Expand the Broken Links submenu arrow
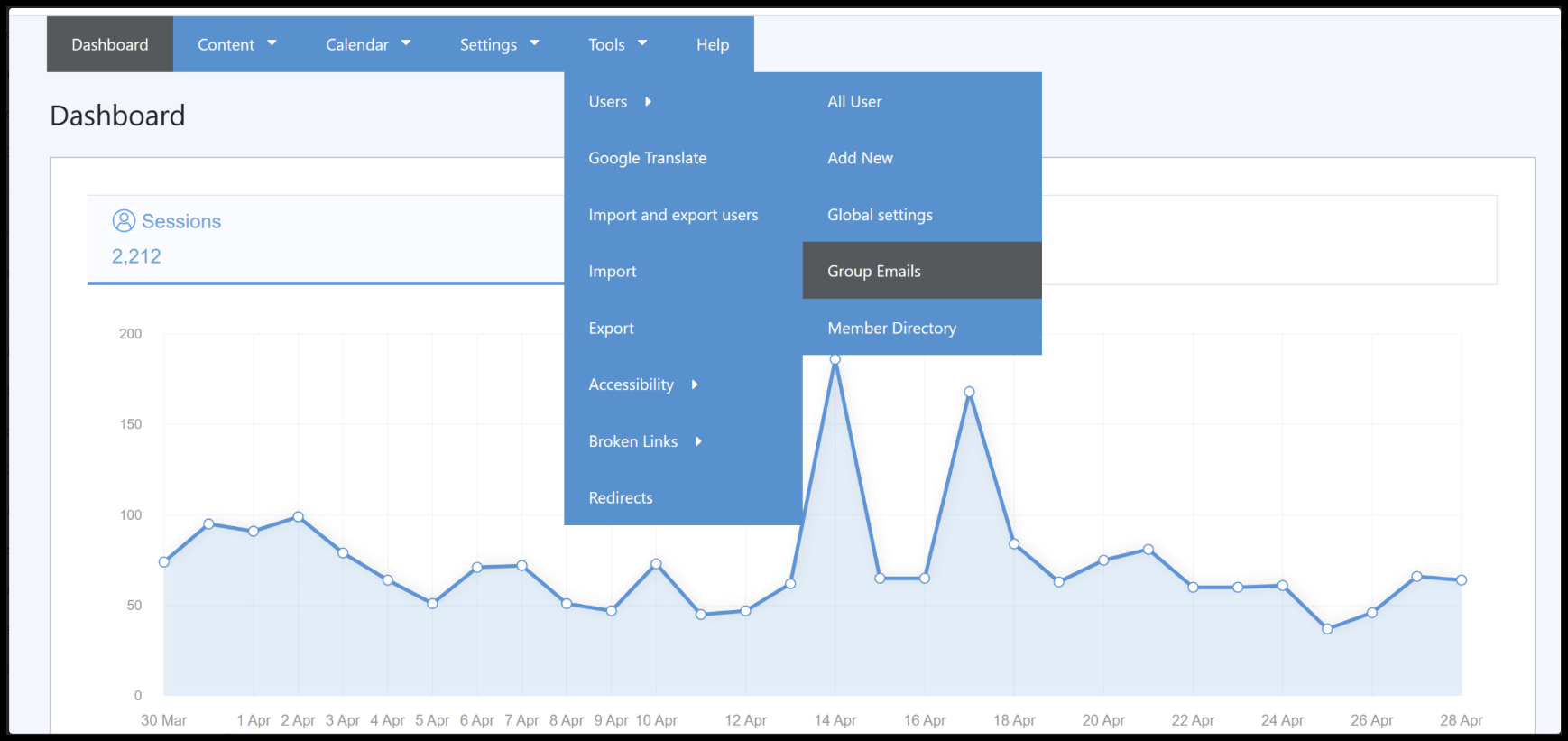Image resolution: width=1568 pixels, height=741 pixels. click(698, 441)
